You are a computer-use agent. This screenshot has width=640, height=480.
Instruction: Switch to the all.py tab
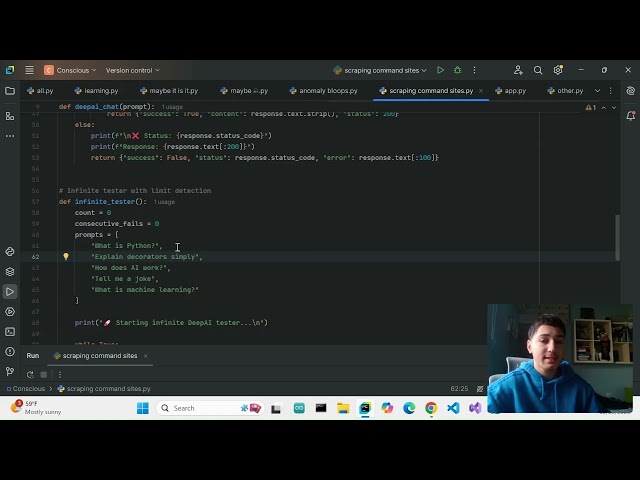(40, 91)
